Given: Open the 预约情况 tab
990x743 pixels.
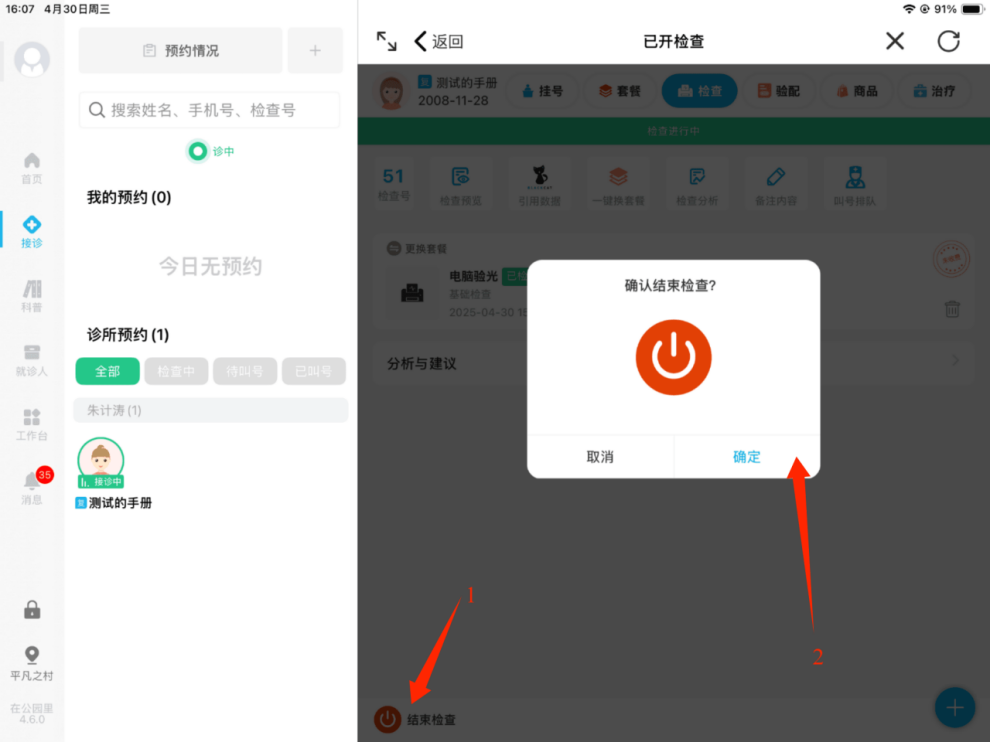Looking at the screenshot, I should tap(180, 50).
